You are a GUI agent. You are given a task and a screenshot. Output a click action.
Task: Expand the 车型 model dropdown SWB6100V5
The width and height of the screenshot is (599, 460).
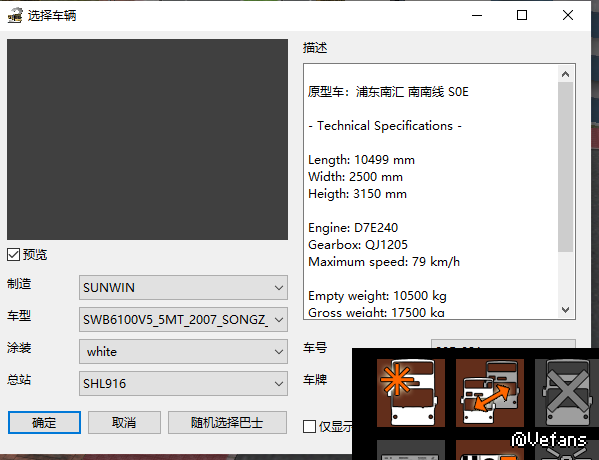click(x=183, y=319)
